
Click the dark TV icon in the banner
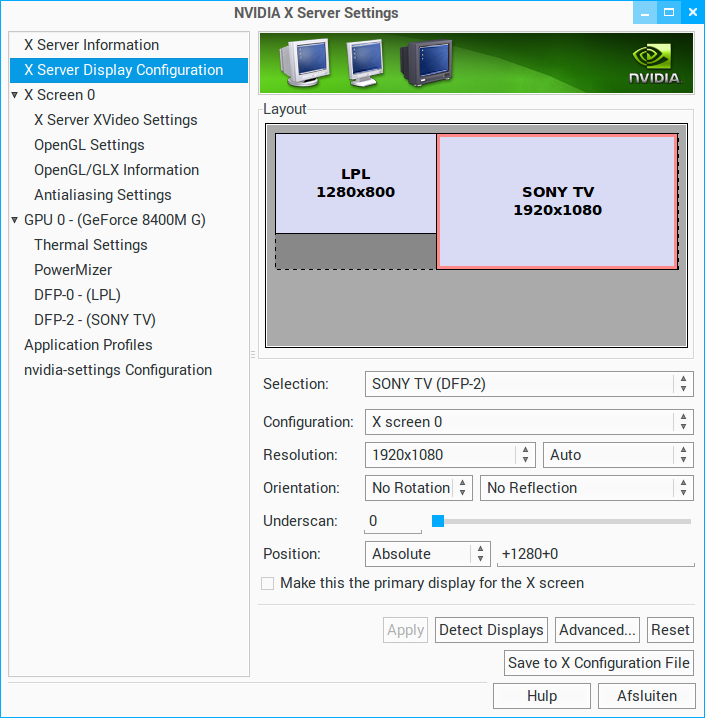pyautogui.click(x=426, y=63)
